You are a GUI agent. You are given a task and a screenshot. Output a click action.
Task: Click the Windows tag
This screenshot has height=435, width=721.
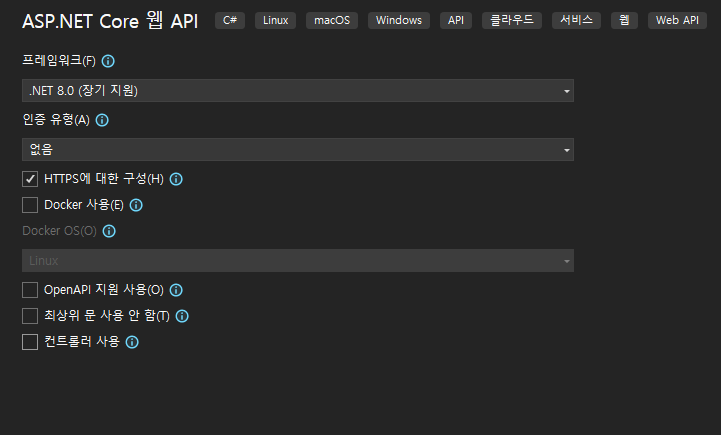tap(399, 21)
